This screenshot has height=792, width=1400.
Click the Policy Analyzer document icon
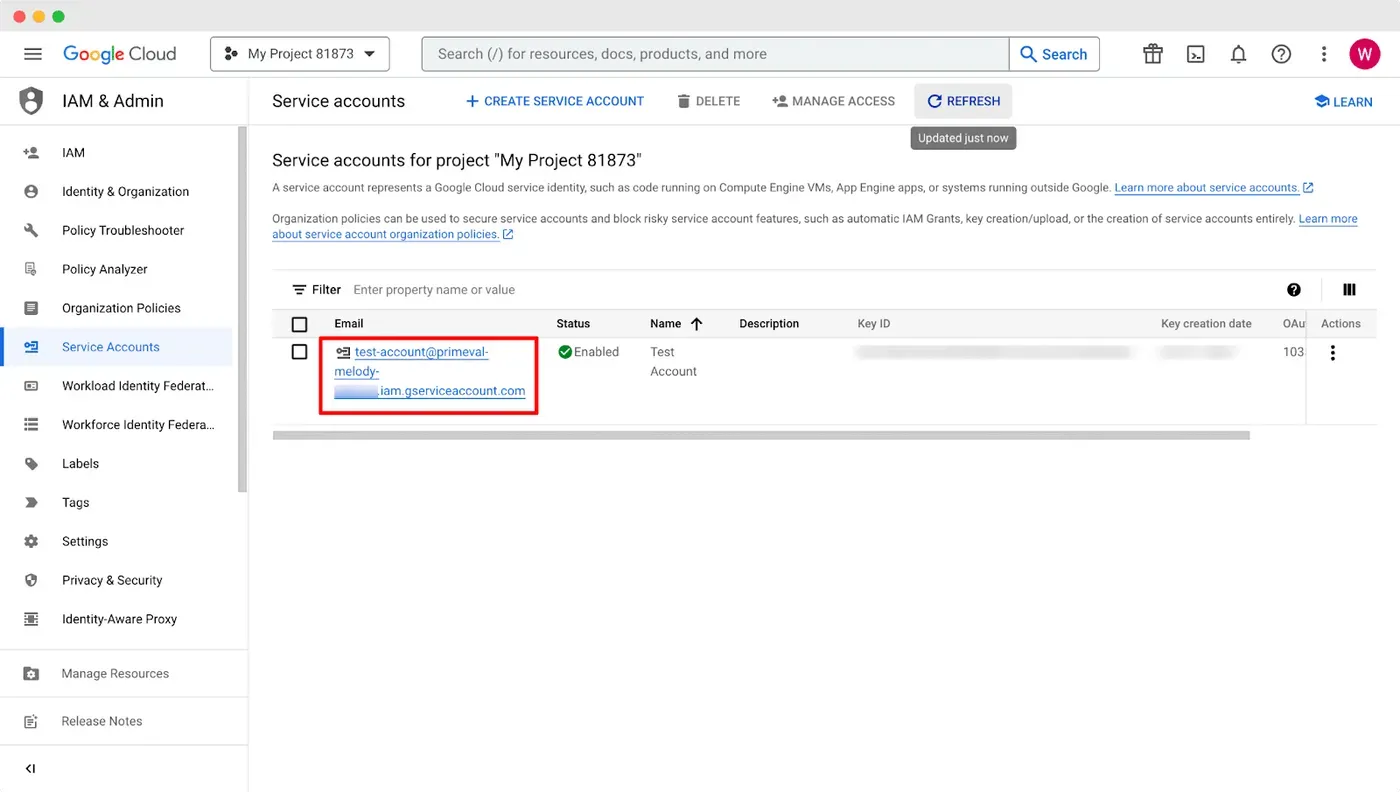tap(31, 269)
